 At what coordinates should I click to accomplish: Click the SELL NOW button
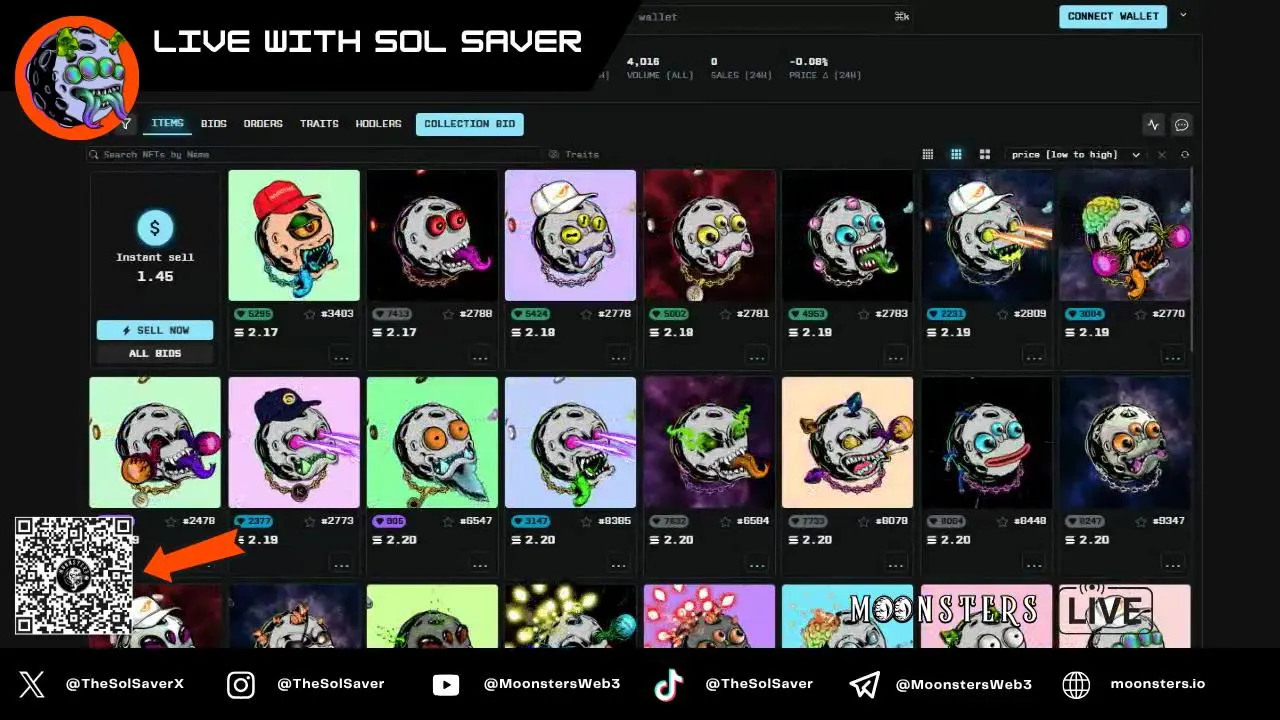tap(155, 330)
